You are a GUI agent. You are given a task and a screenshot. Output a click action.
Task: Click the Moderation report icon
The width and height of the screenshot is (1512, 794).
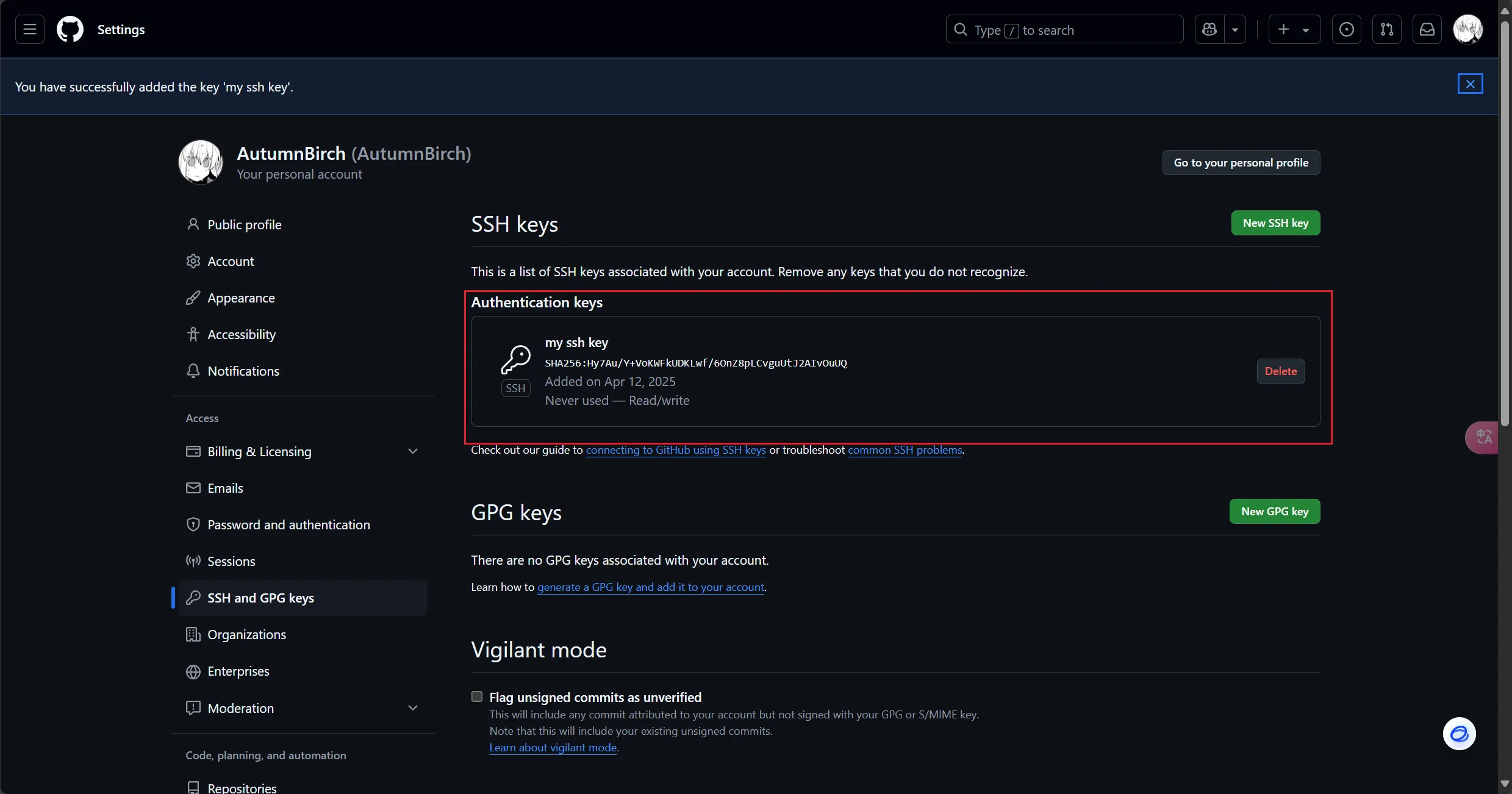tap(193, 708)
